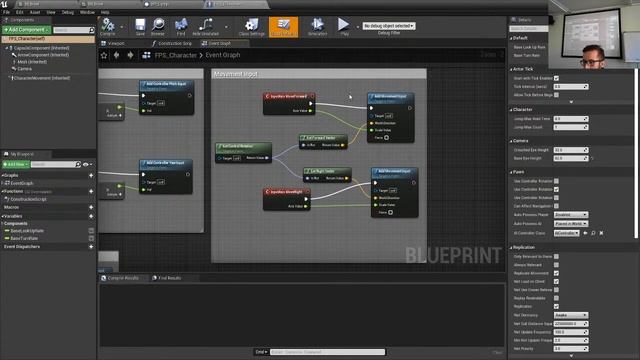Clear AI Controller Class with X icon

click(601, 233)
